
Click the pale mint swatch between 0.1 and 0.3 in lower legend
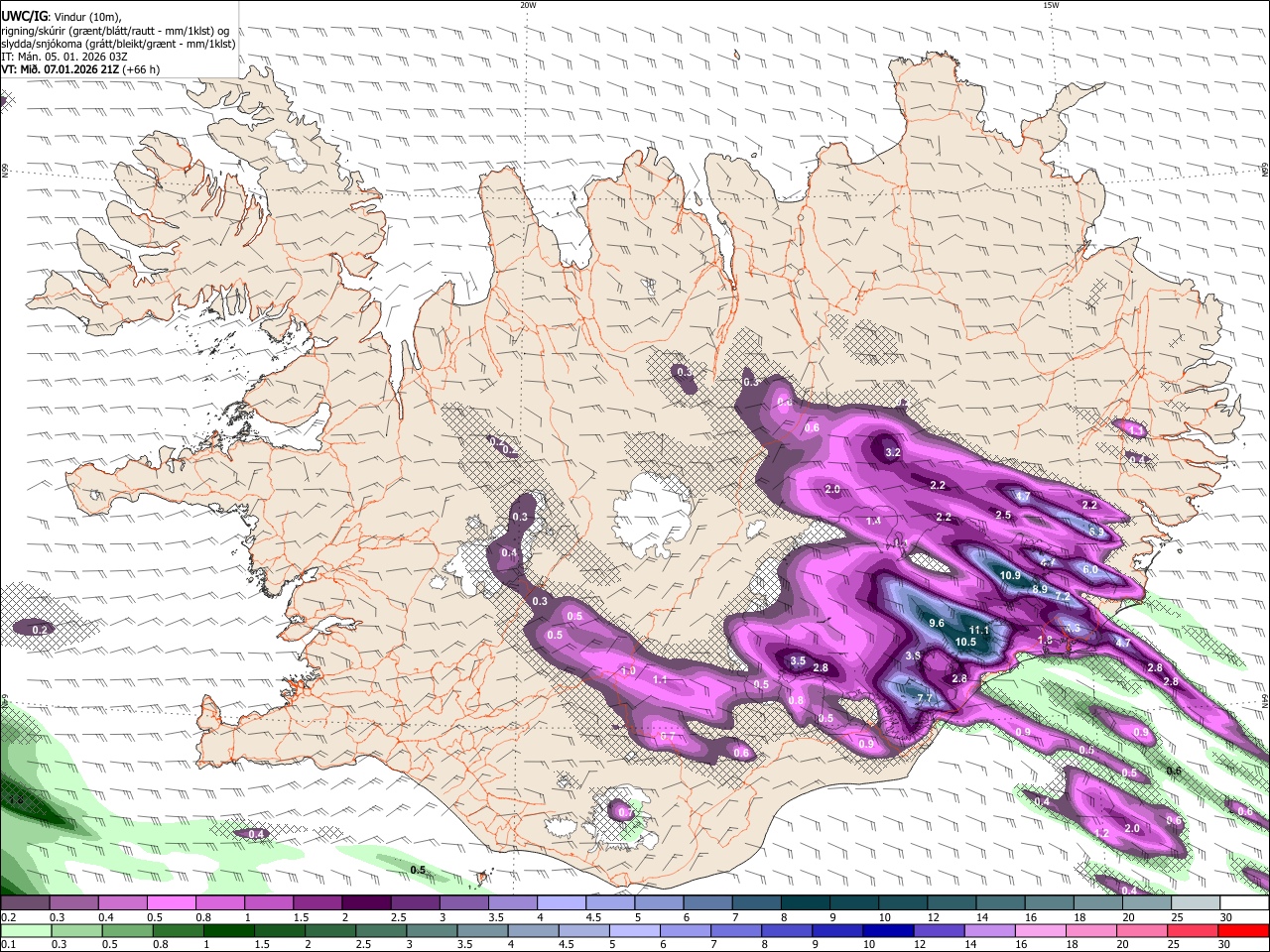(25, 931)
